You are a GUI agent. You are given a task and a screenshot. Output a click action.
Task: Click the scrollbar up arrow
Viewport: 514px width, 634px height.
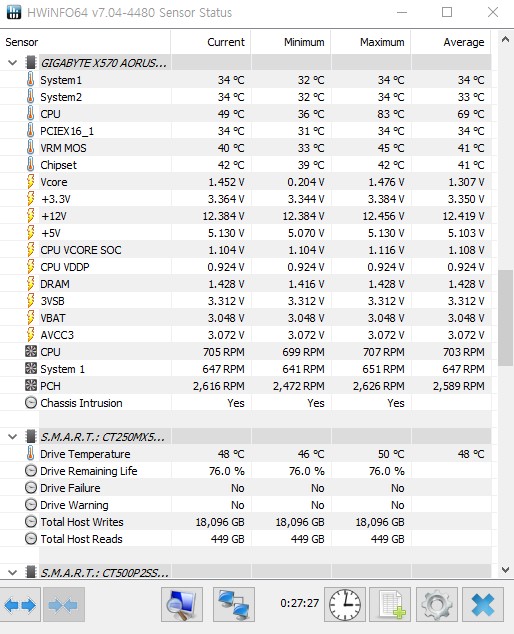point(505,40)
